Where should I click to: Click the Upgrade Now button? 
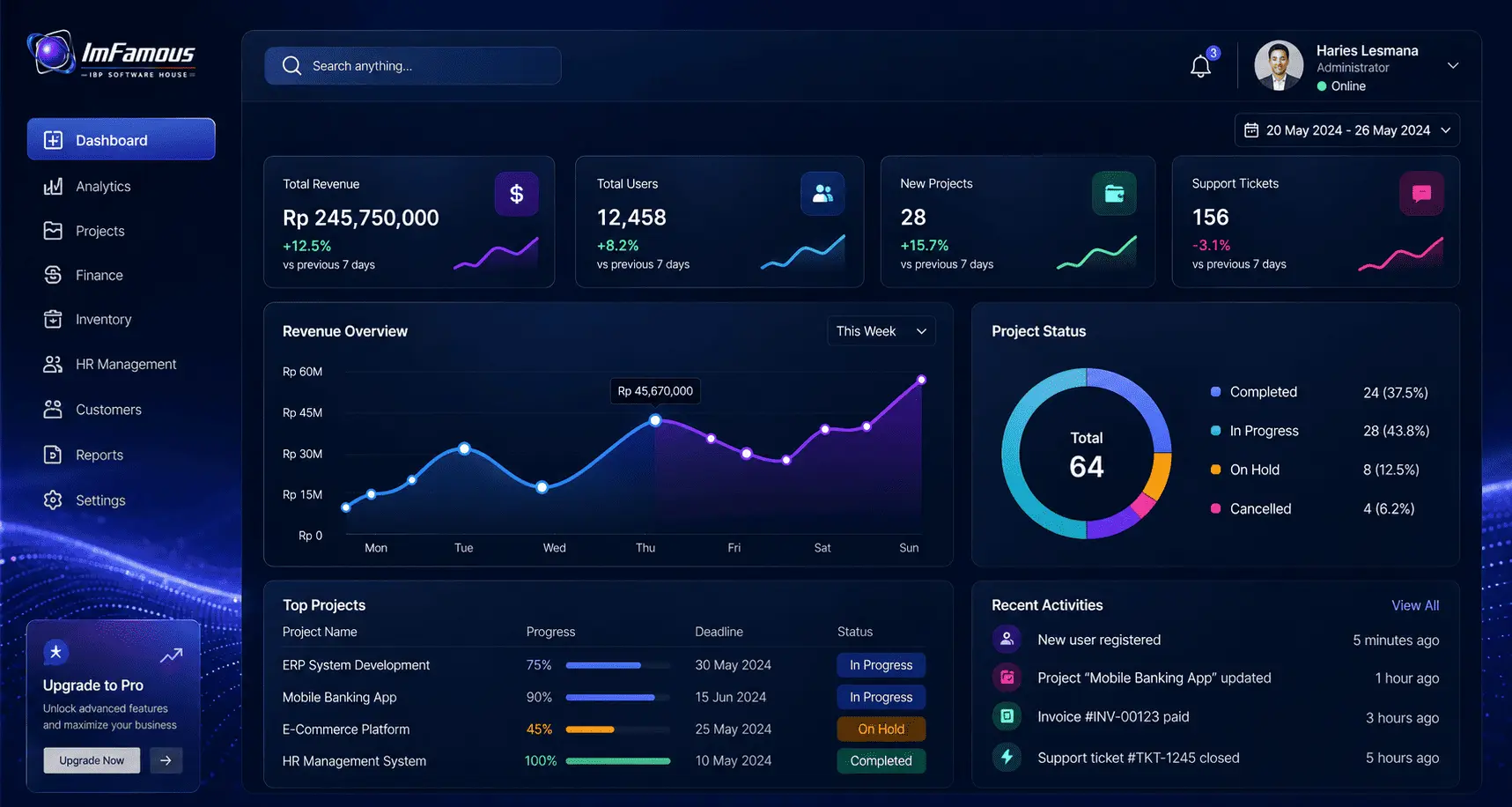coord(92,760)
